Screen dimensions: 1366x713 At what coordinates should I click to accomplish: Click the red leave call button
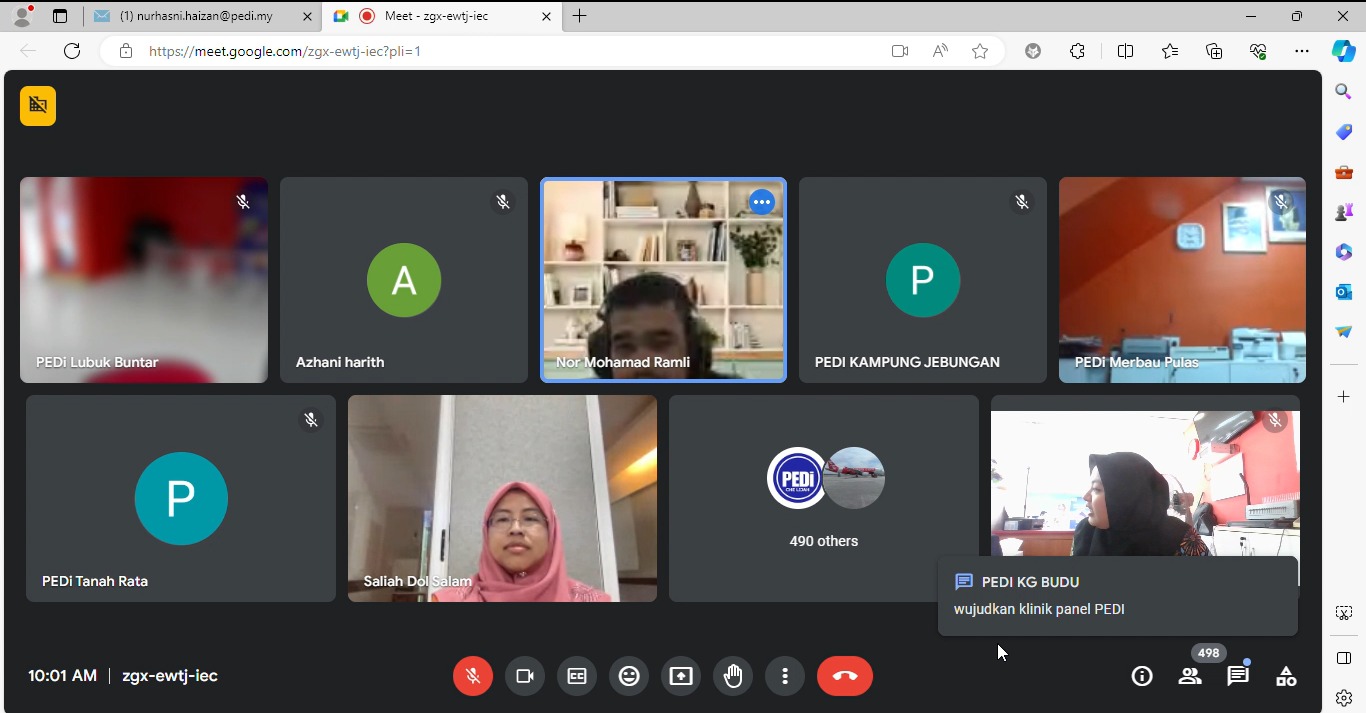845,676
